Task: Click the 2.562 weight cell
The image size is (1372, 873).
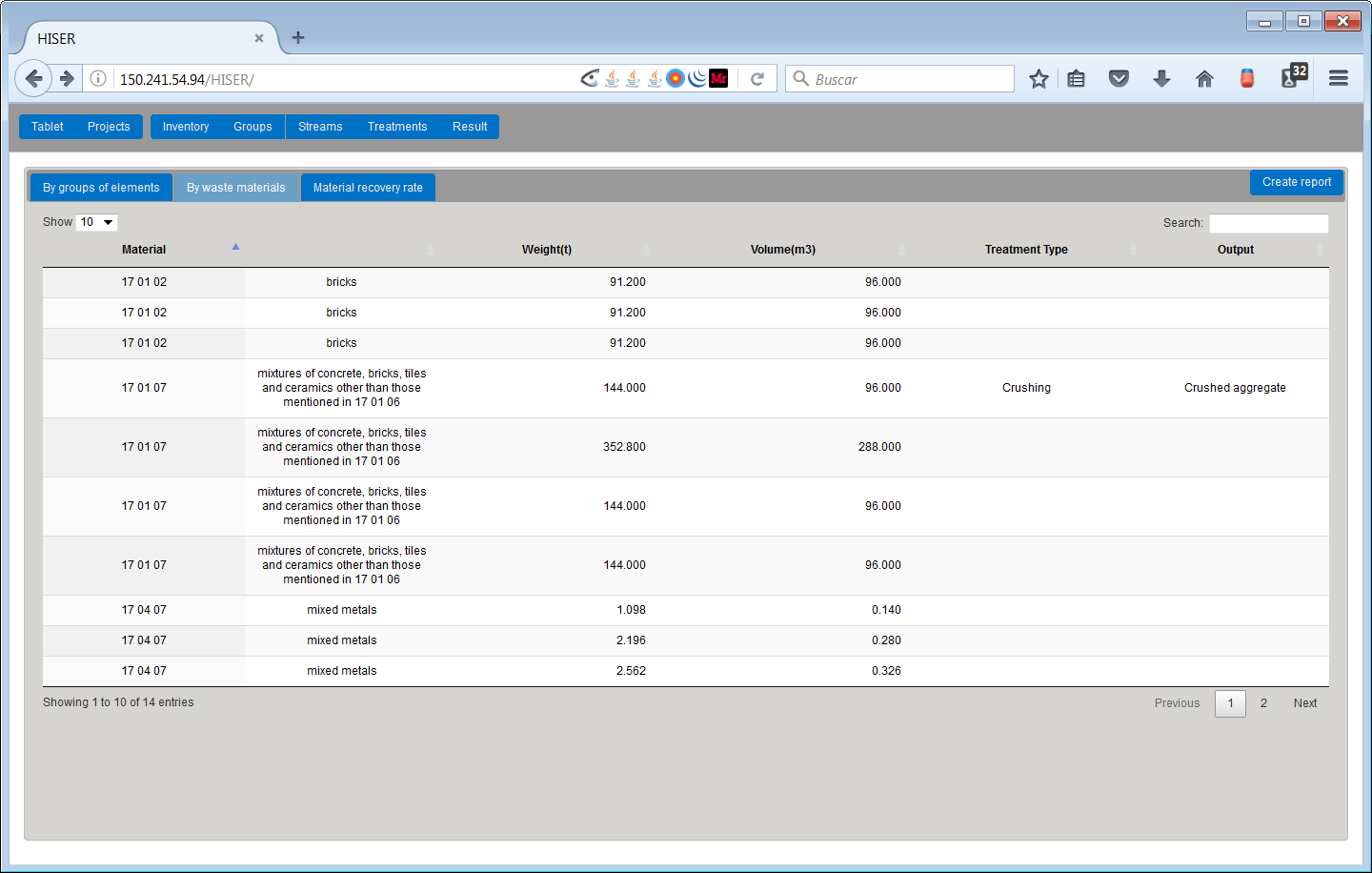Action: coord(631,671)
